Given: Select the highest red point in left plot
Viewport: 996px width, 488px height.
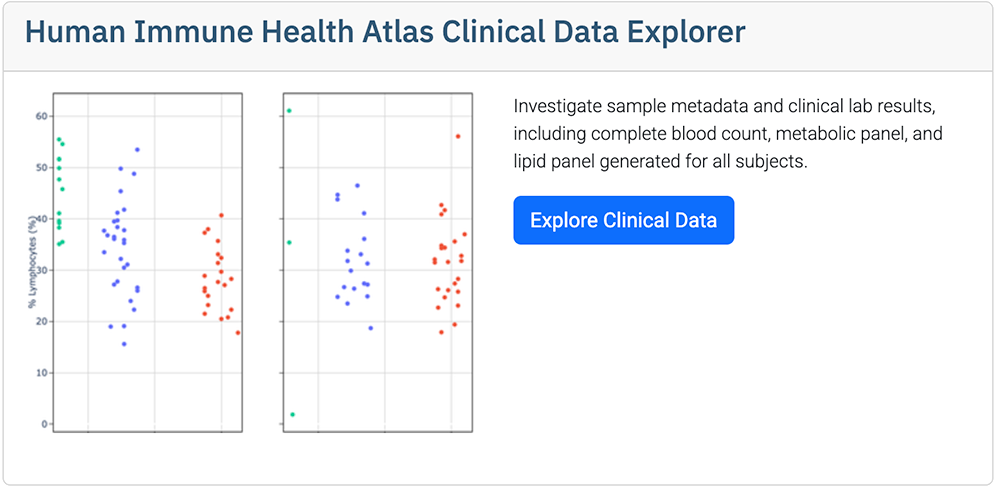Looking at the screenshot, I should (221, 215).
